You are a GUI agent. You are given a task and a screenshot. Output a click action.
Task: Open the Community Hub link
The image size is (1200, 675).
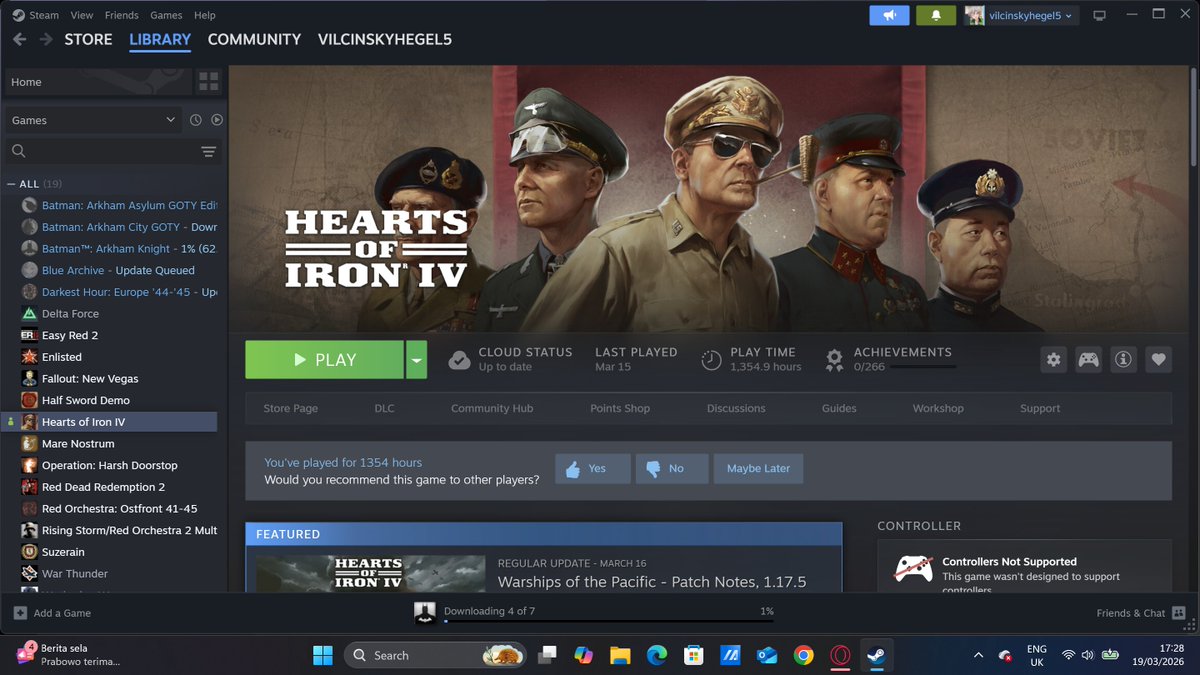point(492,408)
